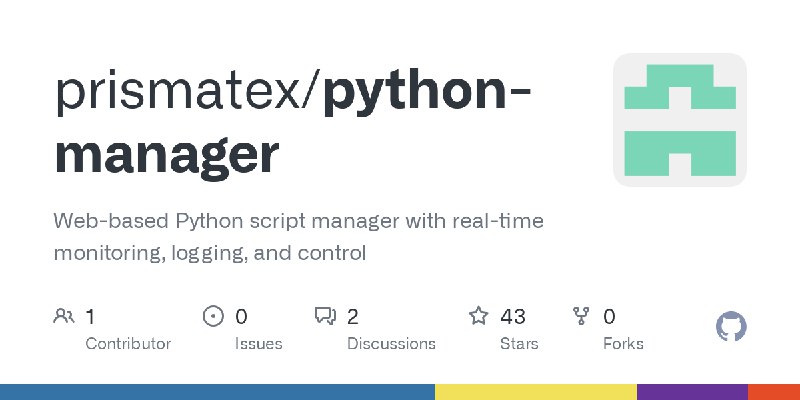Click the blue language bar segment
This screenshot has width=800, height=400.
click(217, 392)
